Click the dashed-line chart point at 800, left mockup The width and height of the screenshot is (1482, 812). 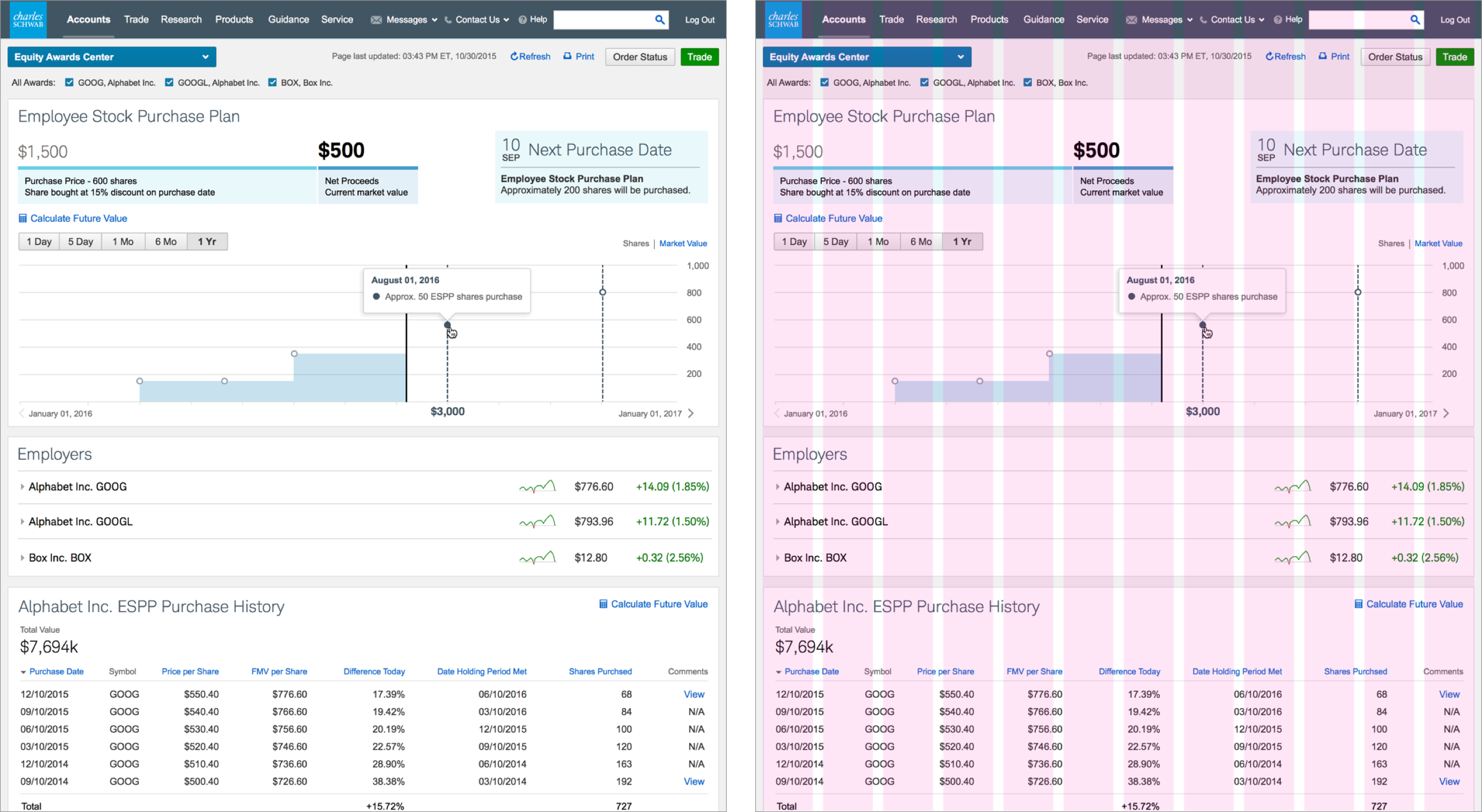coord(602,292)
